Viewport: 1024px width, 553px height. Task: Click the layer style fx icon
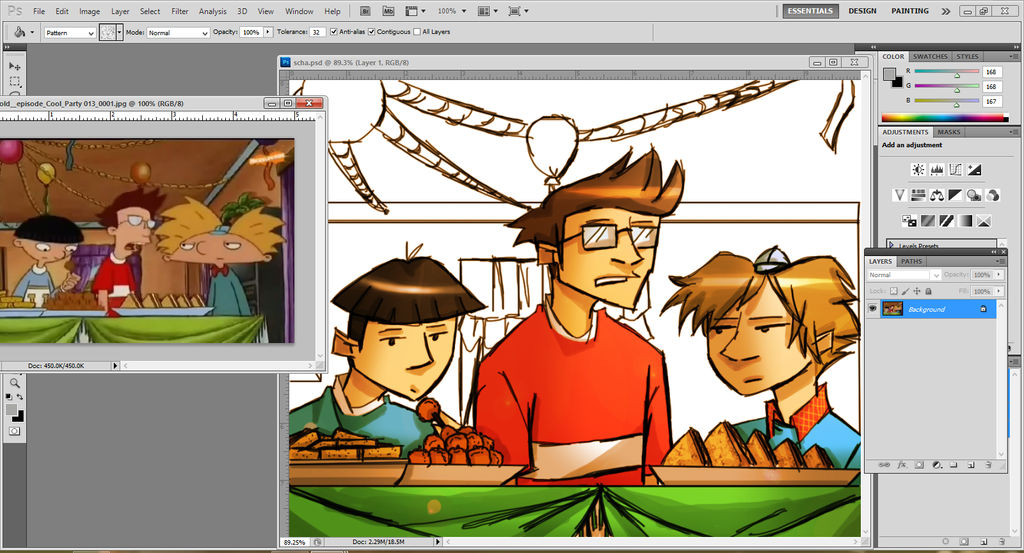point(902,465)
